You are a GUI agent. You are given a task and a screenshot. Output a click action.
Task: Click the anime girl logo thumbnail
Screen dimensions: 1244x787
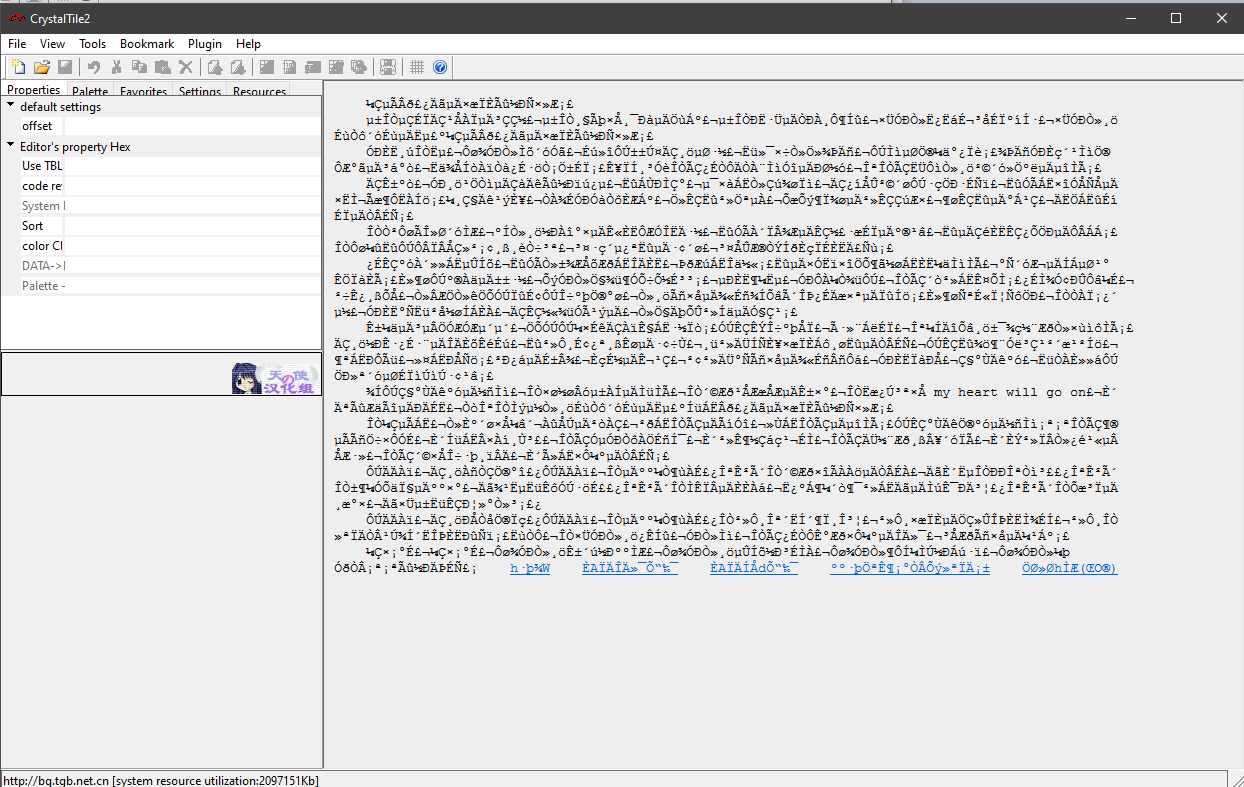[275, 378]
